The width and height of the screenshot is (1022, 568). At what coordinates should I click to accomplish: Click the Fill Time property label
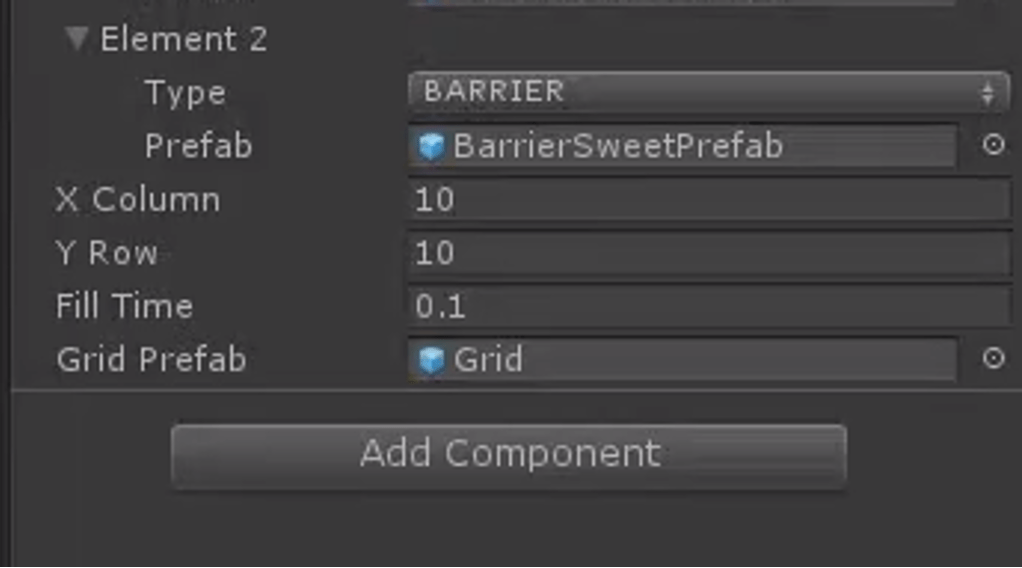click(124, 306)
